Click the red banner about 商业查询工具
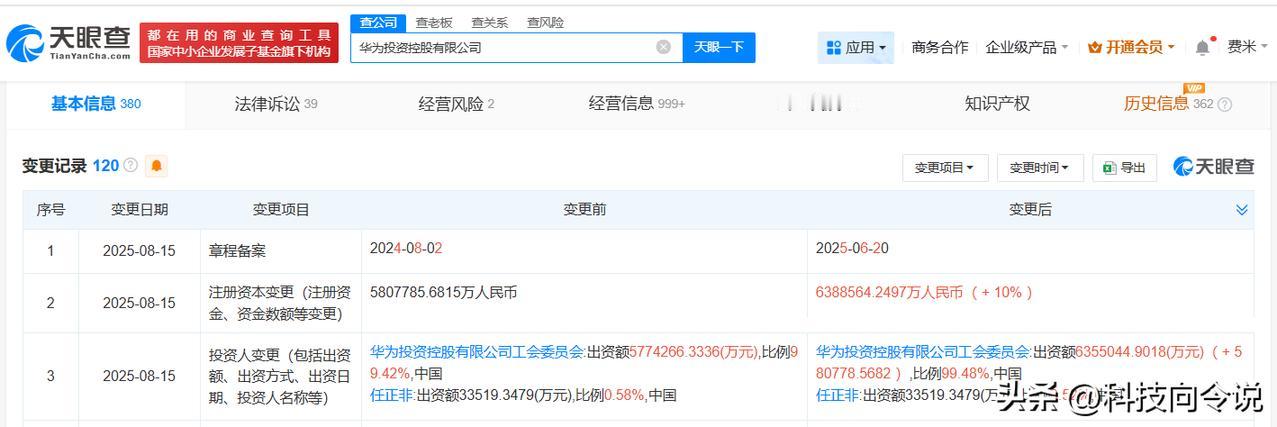1277x427 pixels. pyautogui.click(x=238, y=43)
